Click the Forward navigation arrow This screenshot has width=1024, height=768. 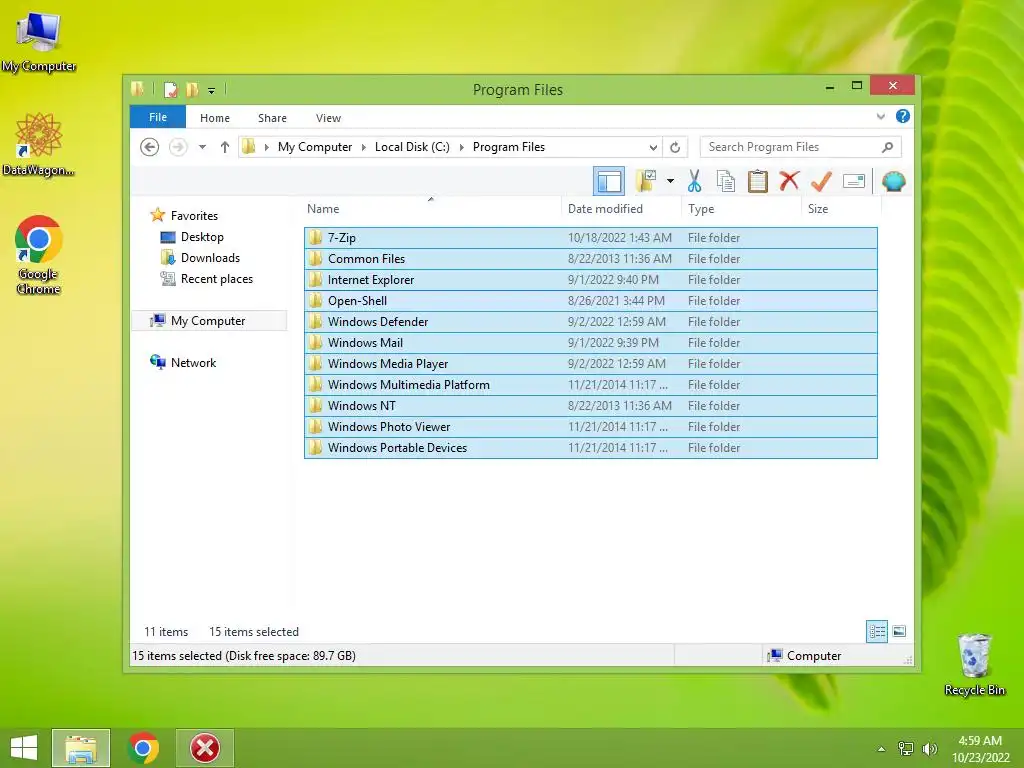[178, 147]
